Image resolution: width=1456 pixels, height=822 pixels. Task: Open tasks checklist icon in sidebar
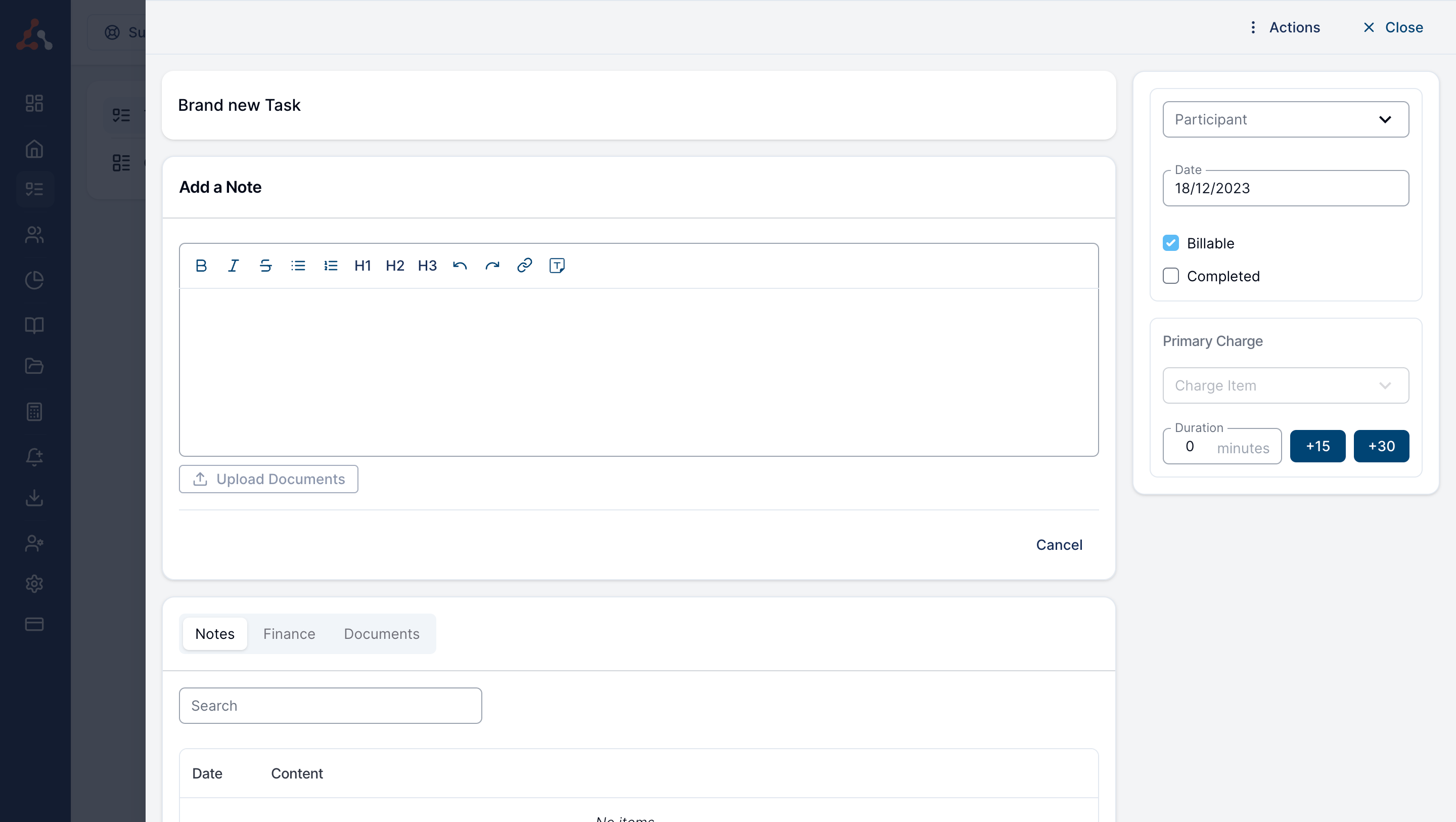coord(34,189)
